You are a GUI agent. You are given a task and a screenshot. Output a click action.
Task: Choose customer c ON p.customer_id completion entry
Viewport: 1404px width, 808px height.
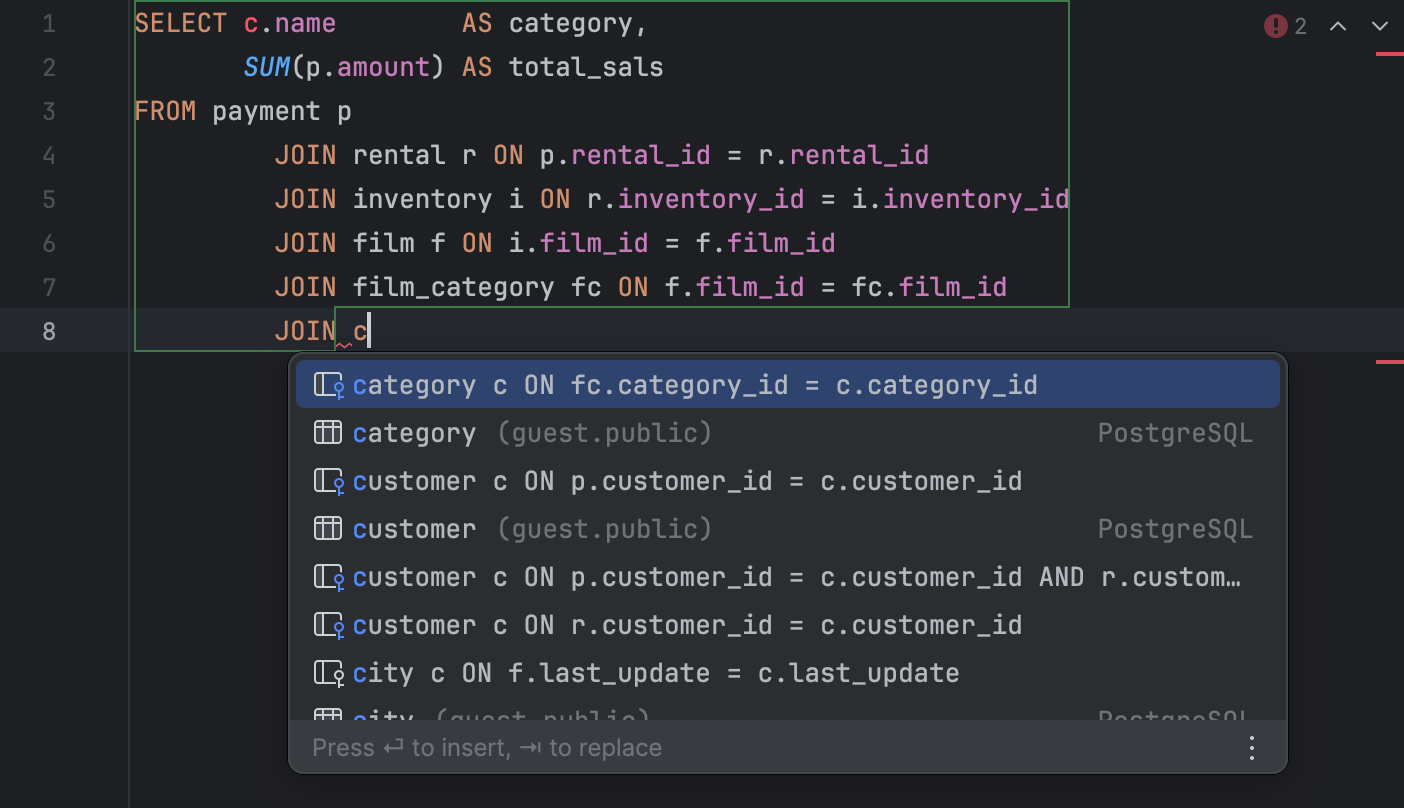pyautogui.click(x=687, y=480)
